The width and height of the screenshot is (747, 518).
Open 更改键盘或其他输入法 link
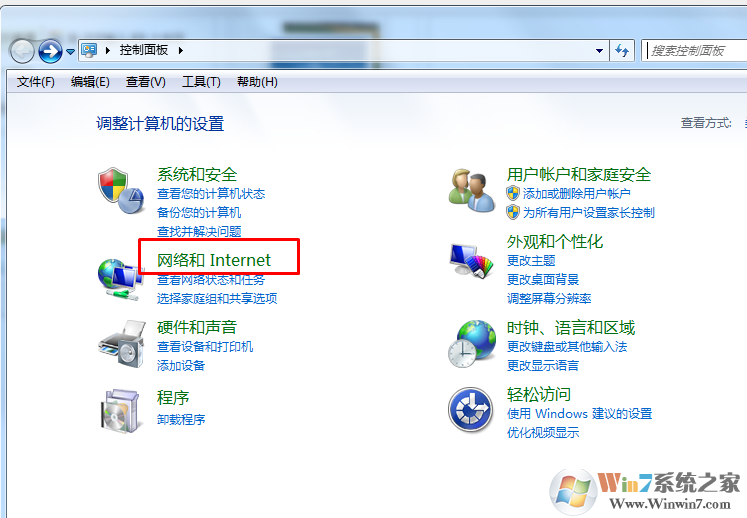tap(567, 347)
